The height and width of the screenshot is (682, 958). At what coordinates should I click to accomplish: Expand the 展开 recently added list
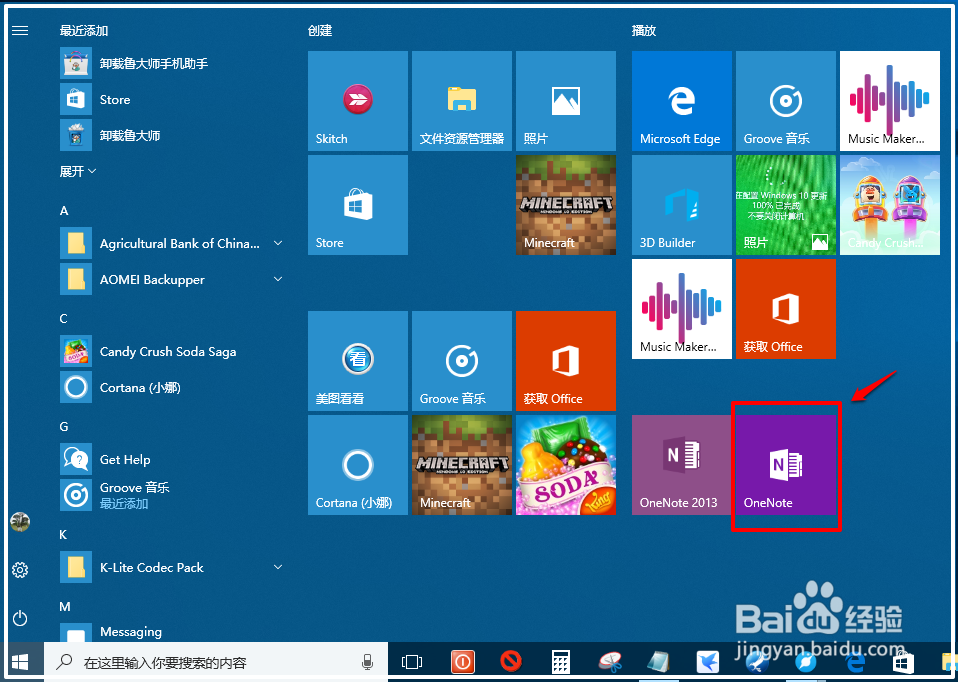[78, 171]
